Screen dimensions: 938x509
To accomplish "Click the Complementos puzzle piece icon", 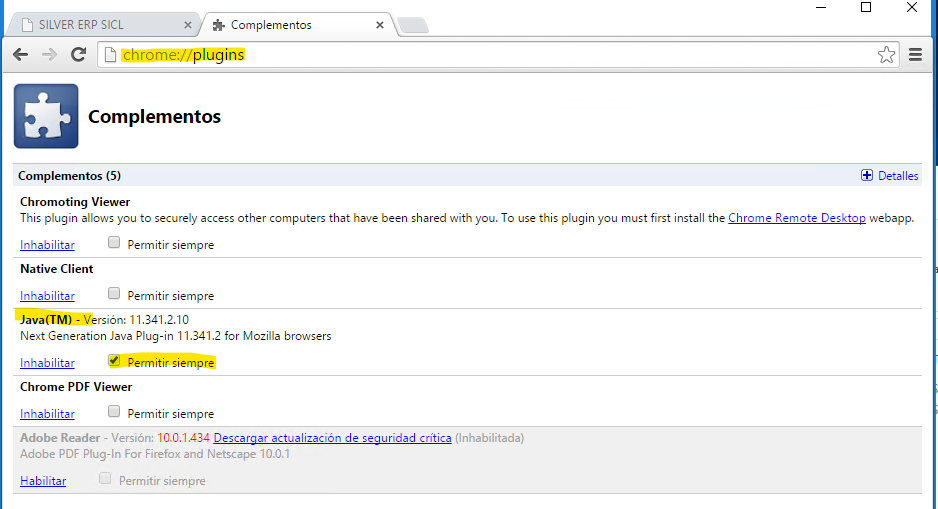I will pos(46,116).
